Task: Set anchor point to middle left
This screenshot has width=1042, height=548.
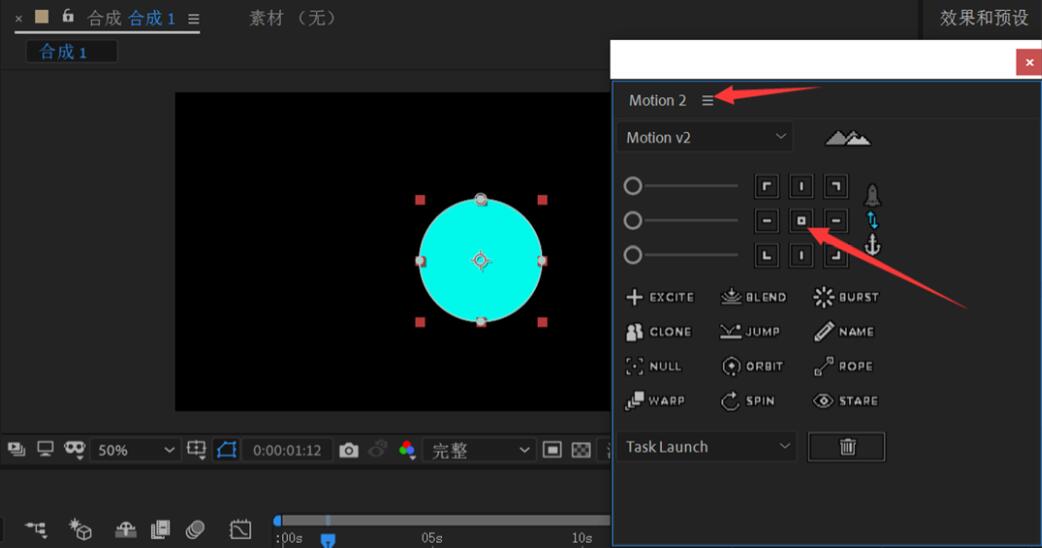Action: click(767, 221)
